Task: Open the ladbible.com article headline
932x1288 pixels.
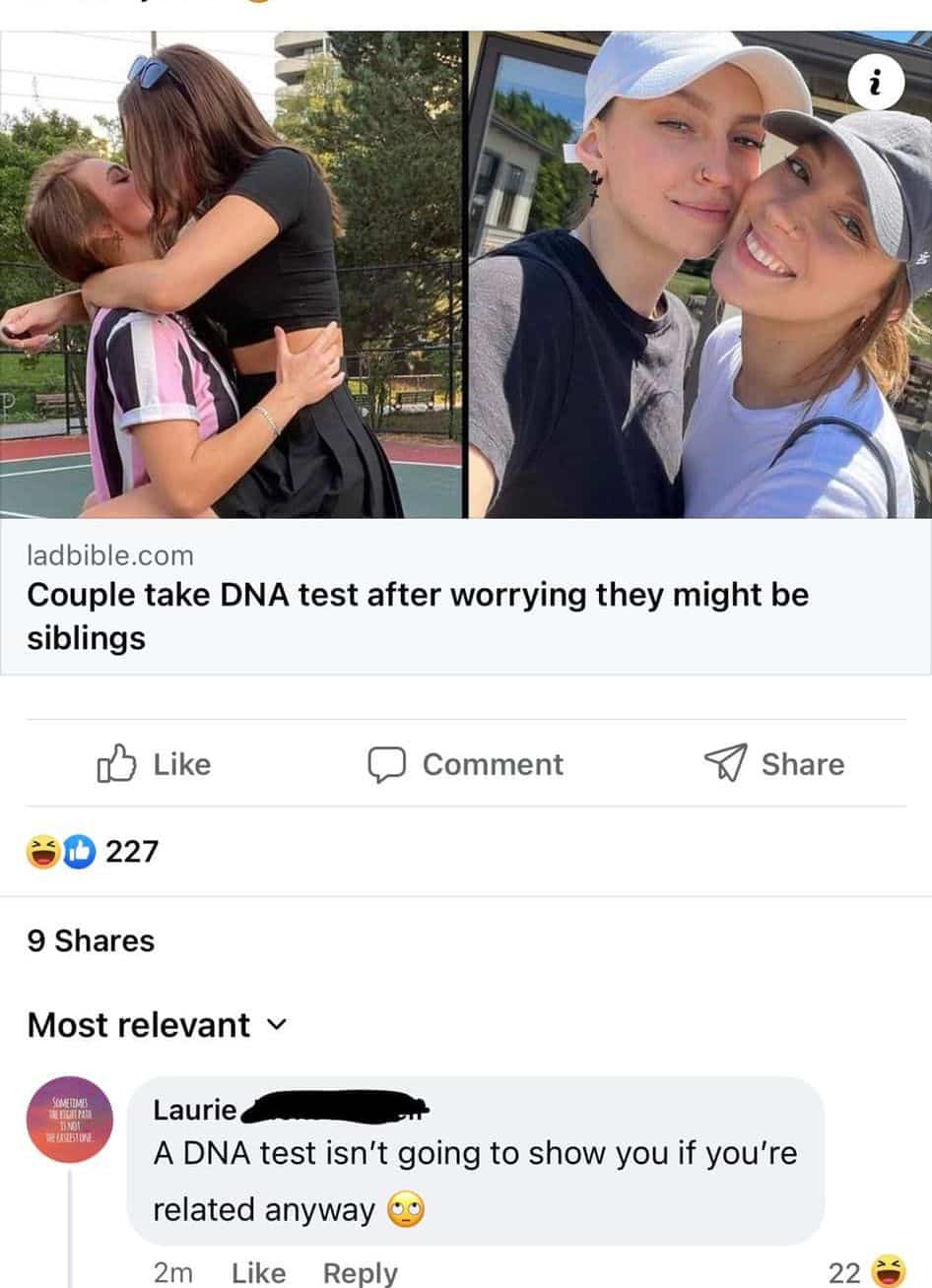Action: 418,616
